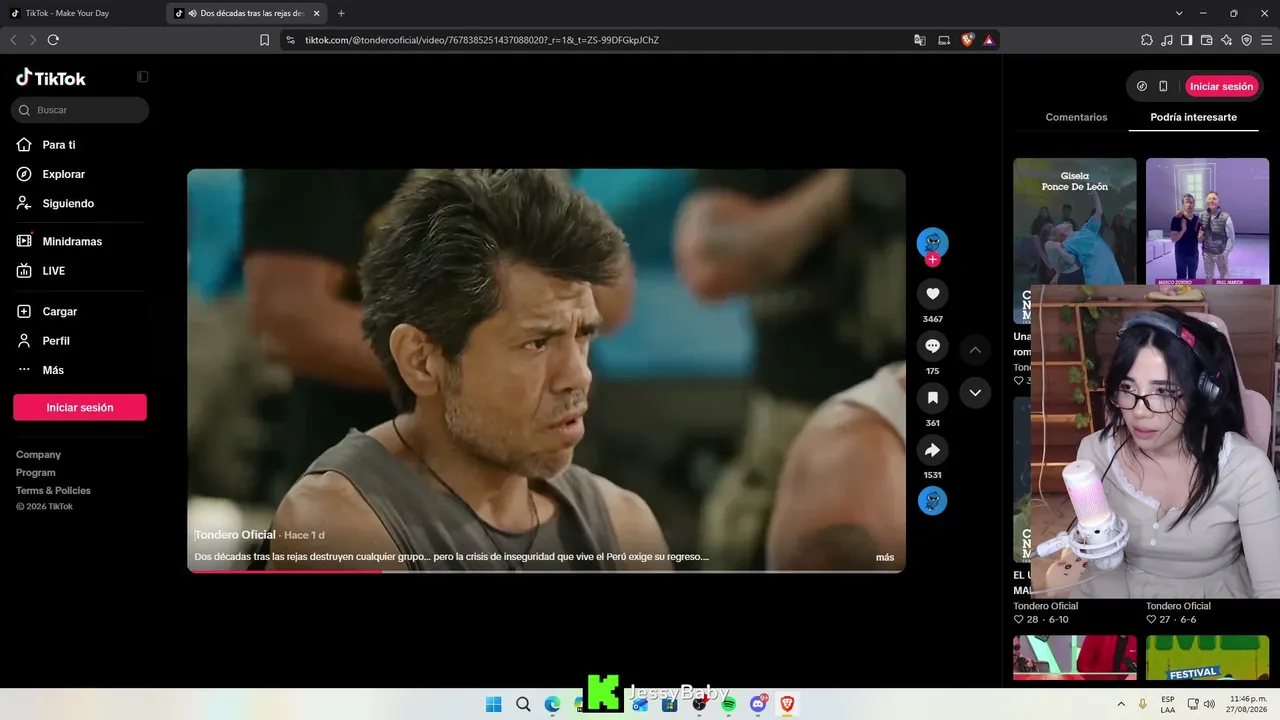This screenshot has width=1280, height=720.
Task: Open a new browser tab
Action: click(341, 13)
